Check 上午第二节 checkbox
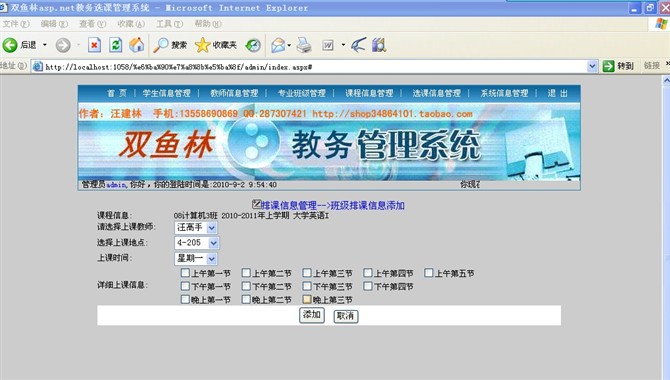 (x=246, y=273)
